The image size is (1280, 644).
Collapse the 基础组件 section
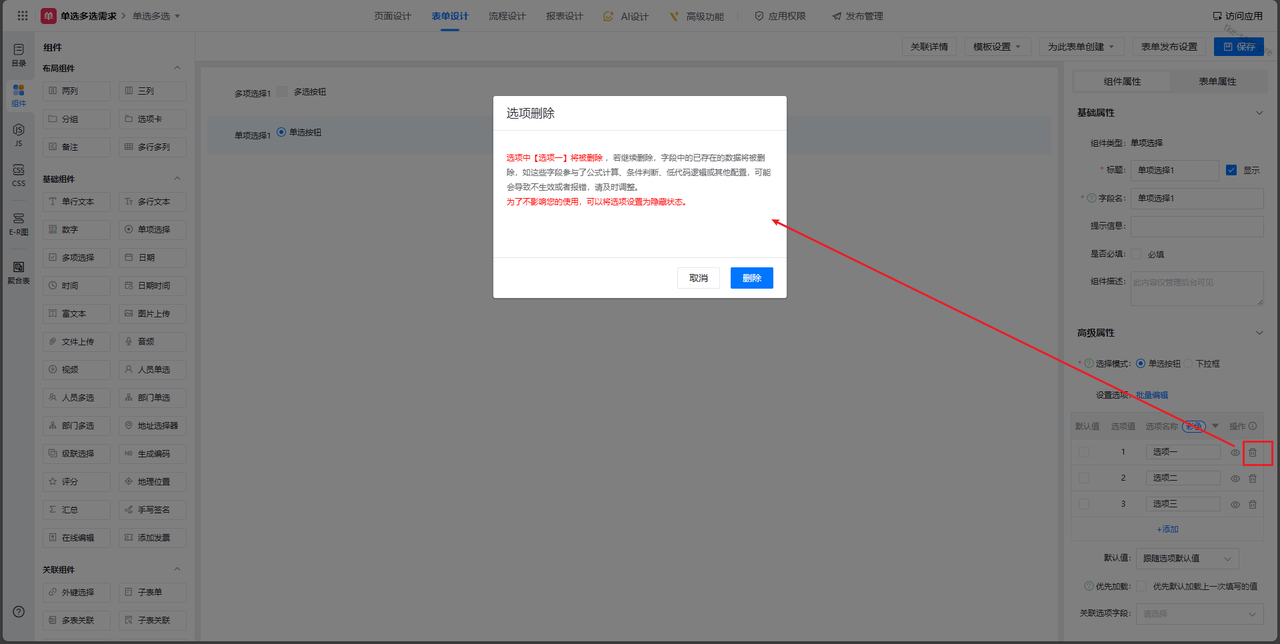click(x=177, y=179)
